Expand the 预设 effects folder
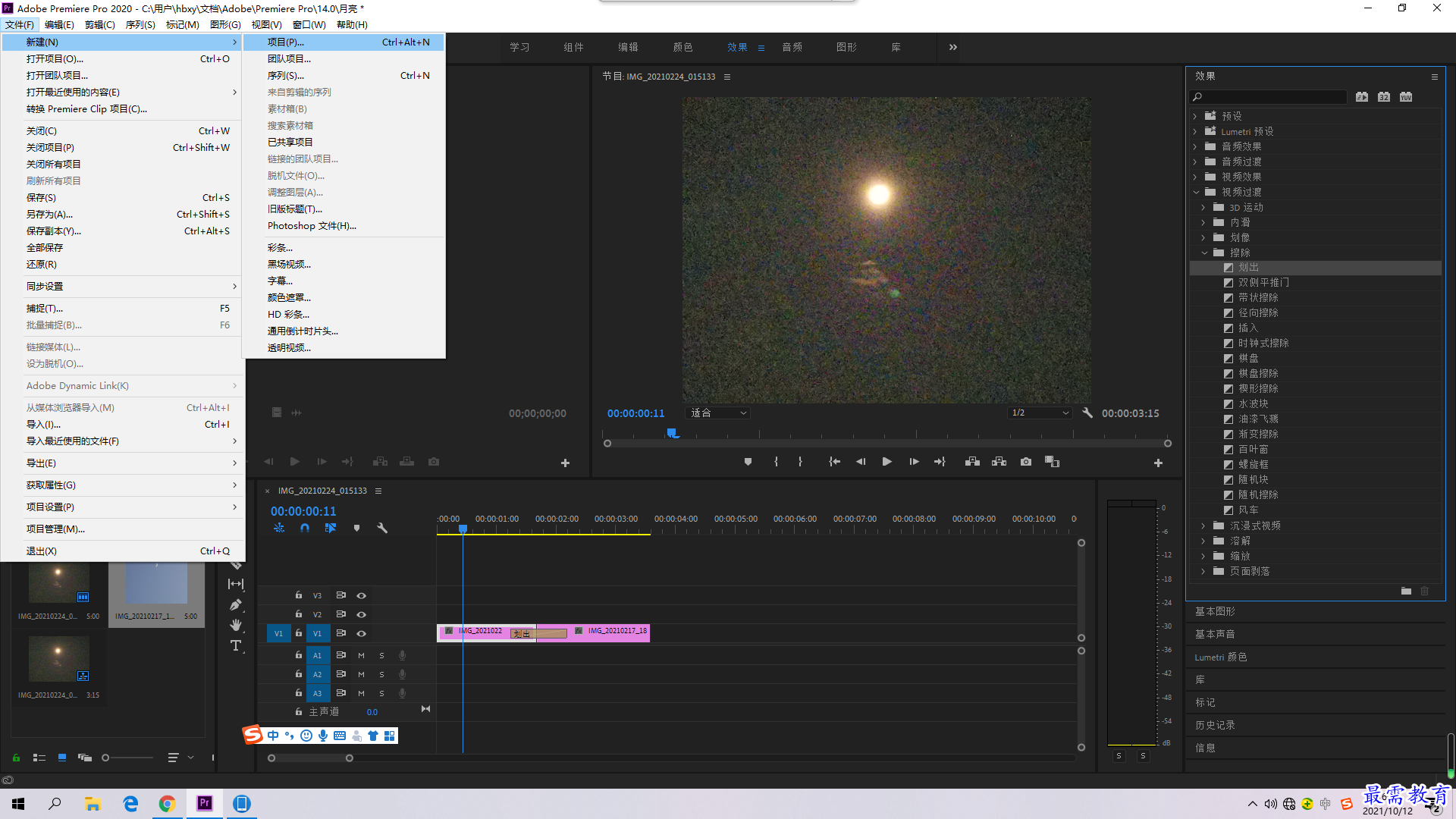 pos(1195,117)
